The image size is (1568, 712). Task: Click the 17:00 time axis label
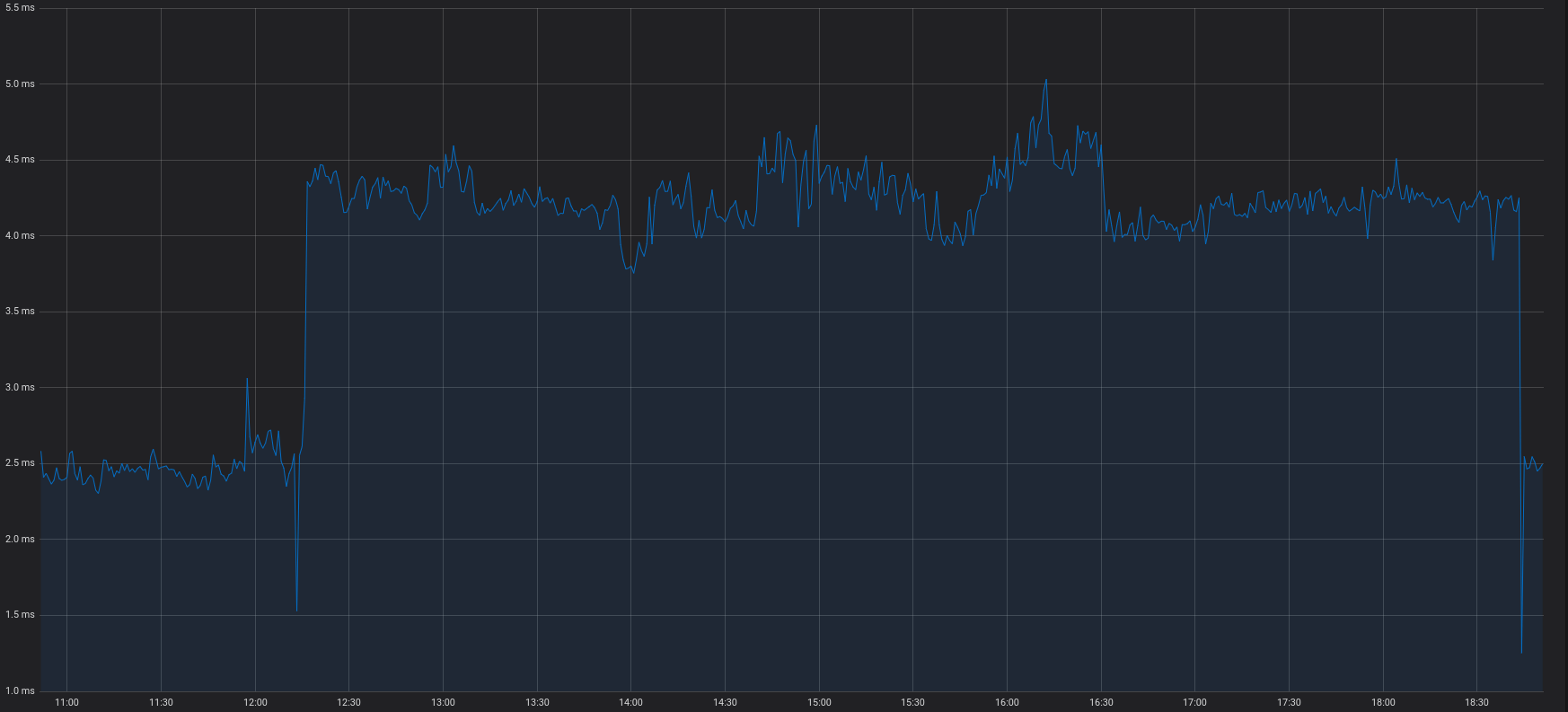tap(1194, 702)
